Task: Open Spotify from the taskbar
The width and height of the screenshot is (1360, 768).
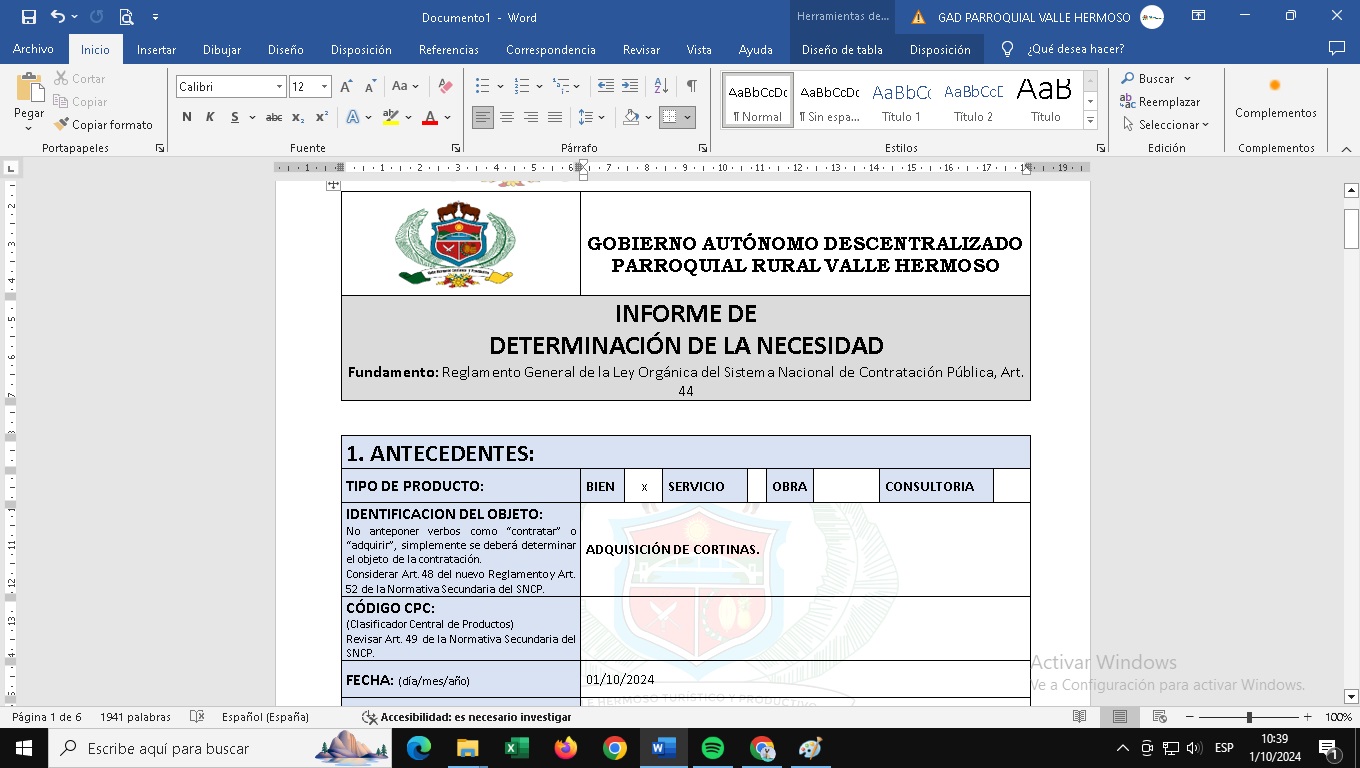Action: click(713, 748)
